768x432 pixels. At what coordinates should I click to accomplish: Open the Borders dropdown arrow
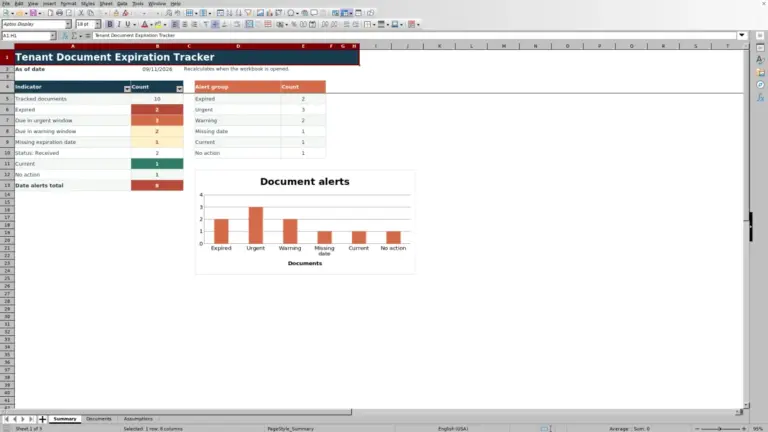point(374,24)
